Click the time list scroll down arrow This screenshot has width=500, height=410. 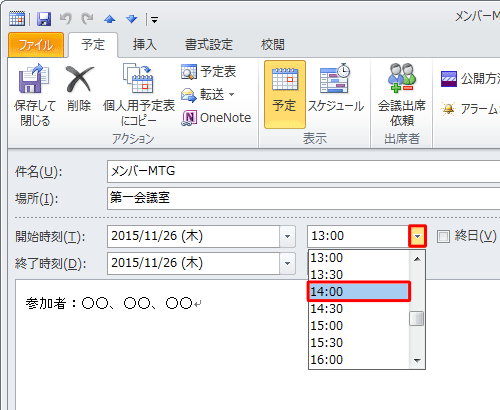(x=417, y=360)
